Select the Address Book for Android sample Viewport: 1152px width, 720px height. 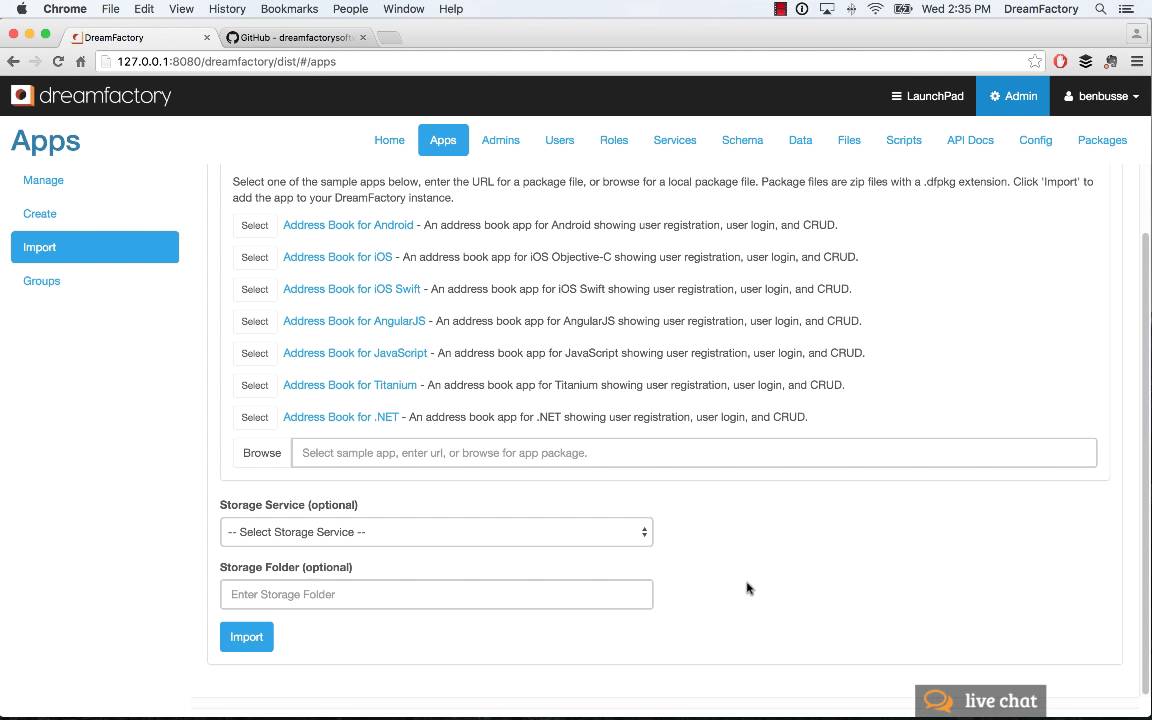255,226
